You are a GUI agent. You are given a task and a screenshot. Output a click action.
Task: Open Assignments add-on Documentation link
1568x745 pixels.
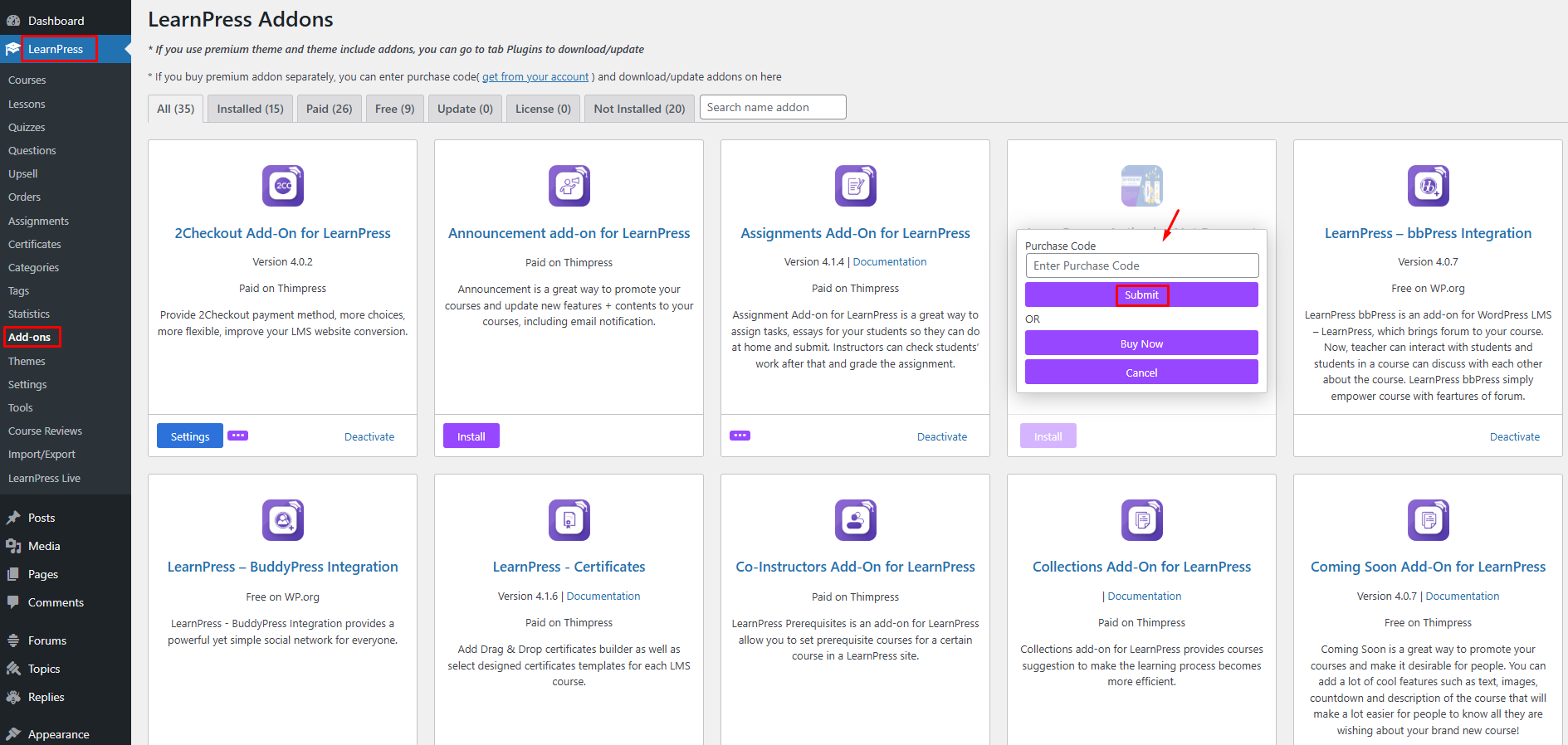[x=890, y=261]
